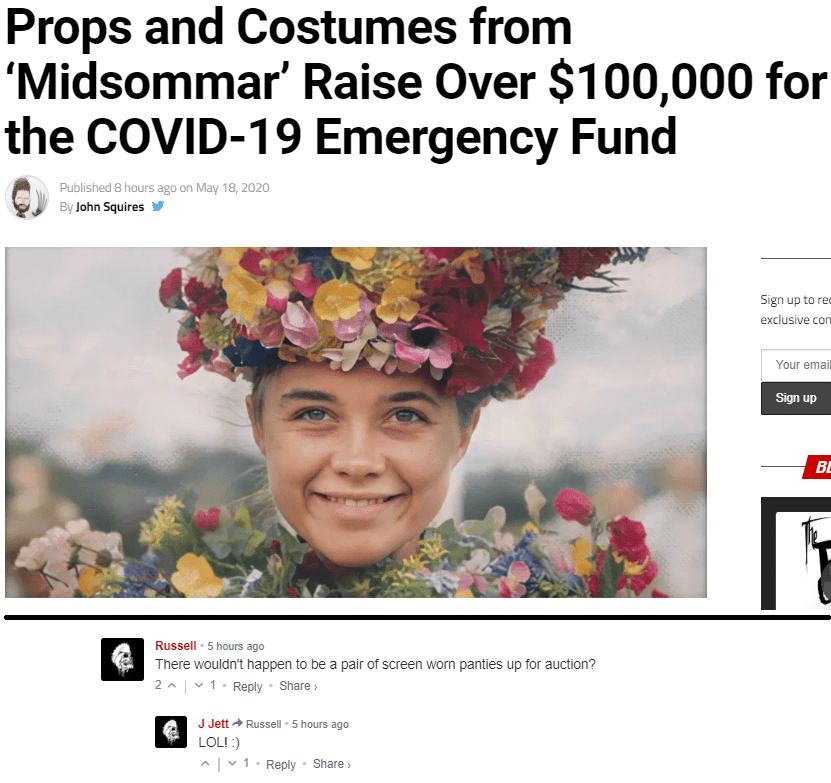Open J Jett's skull avatar profile

pyautogui.click(x=171, y=732)
